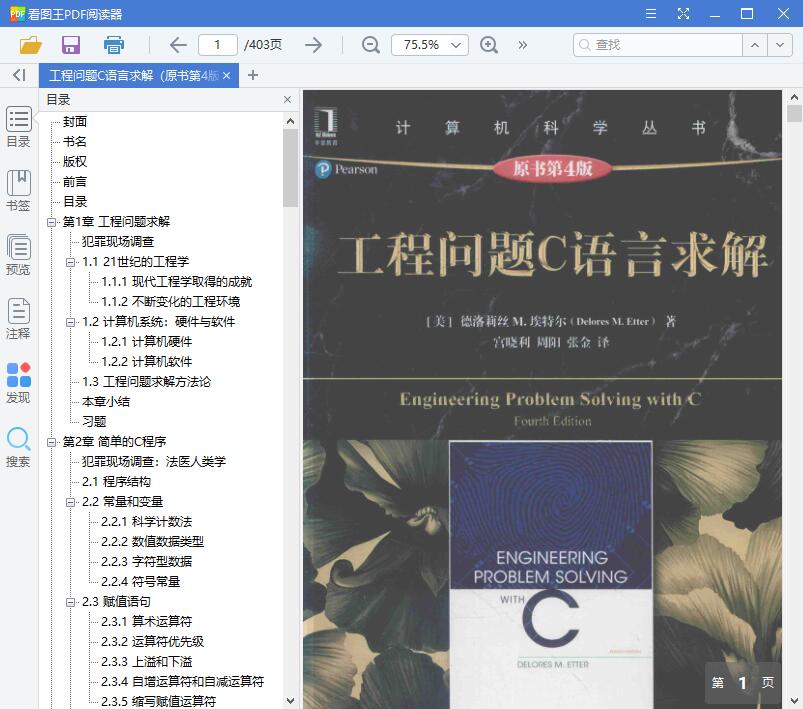Open 2.1 程序结构 section

116,482
